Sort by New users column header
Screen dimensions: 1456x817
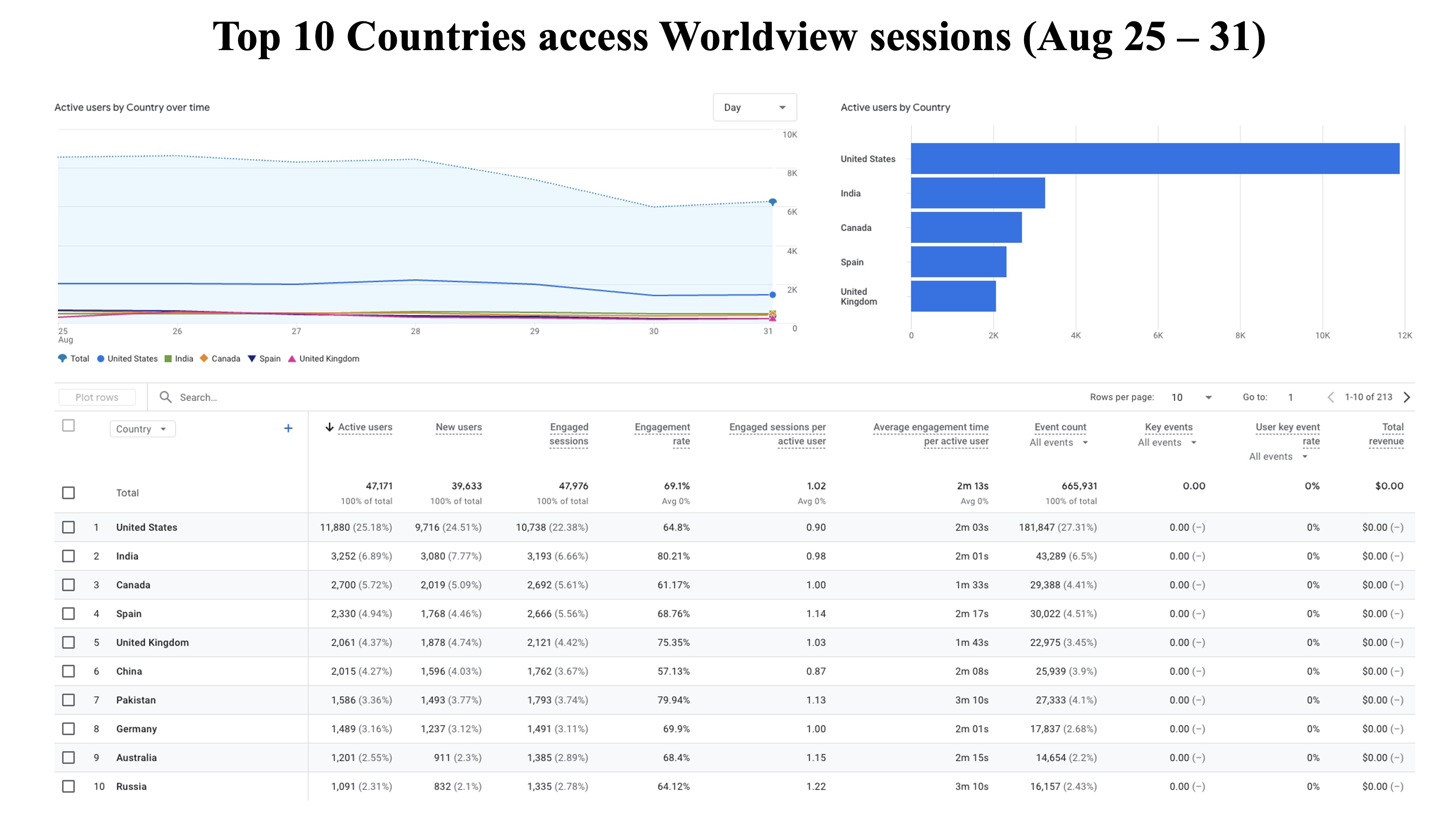point(458,427)
